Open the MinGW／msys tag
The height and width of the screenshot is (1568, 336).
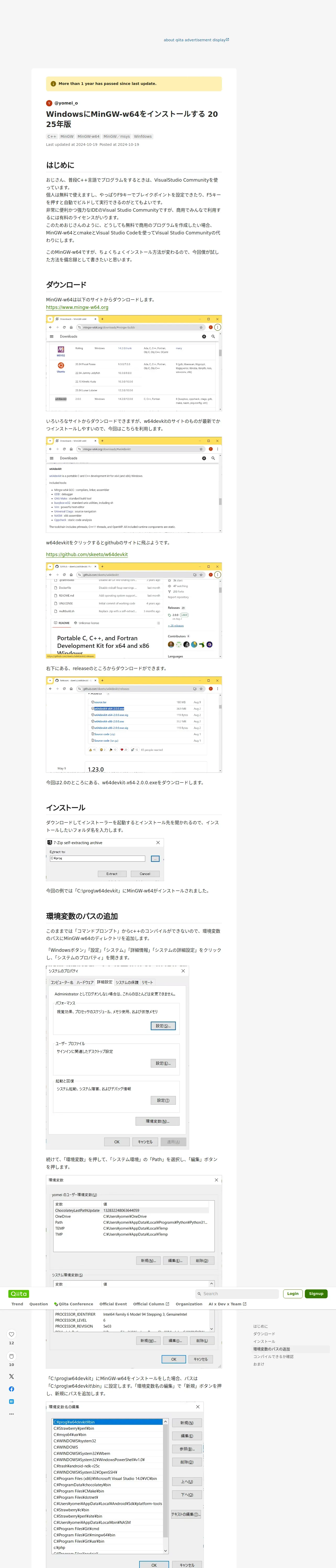pos(116,136)
